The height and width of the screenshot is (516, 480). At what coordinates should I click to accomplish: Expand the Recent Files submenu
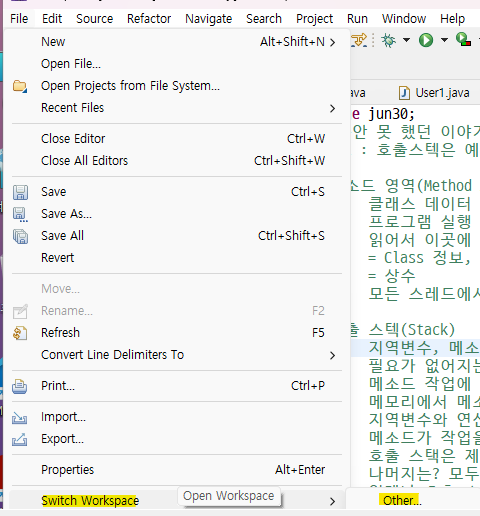(177, 108)
